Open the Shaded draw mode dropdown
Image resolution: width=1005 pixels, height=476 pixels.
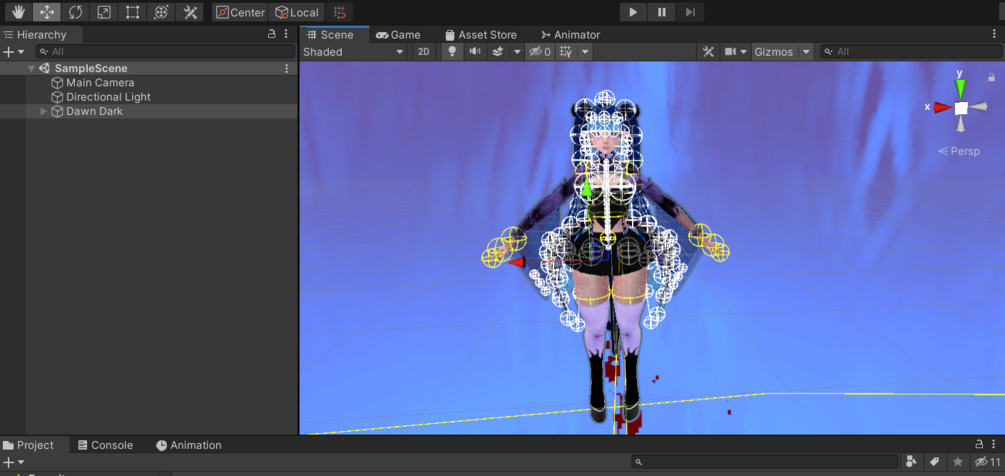click(x=353, y=52)
